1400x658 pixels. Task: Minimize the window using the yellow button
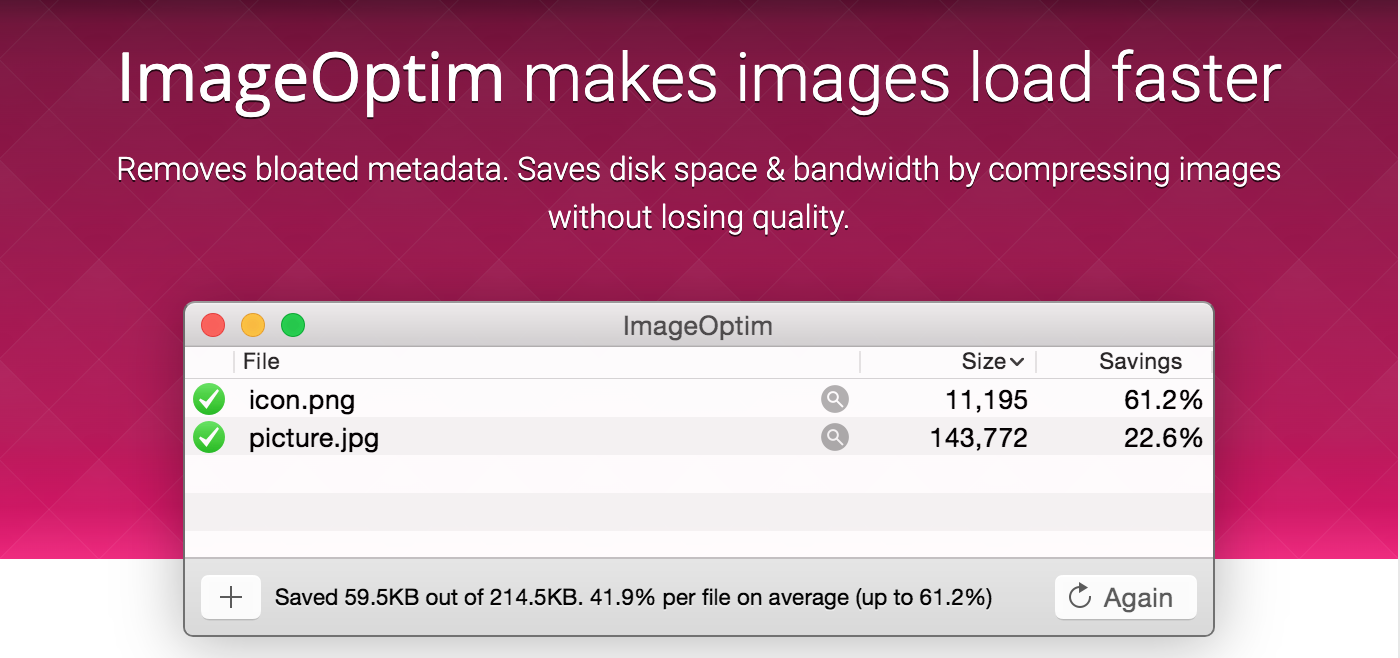tap(253, 325)
